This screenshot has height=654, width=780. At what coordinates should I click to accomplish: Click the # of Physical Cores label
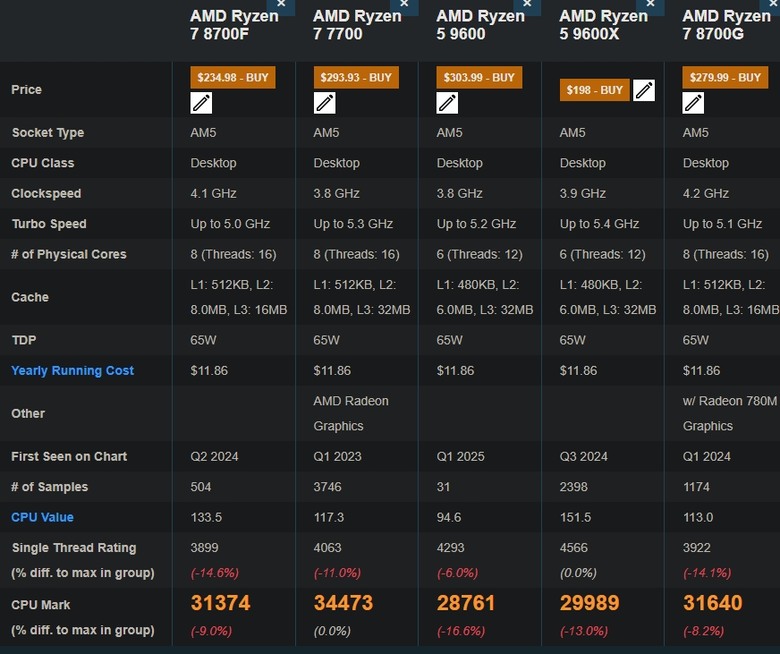tap(69, 254)
